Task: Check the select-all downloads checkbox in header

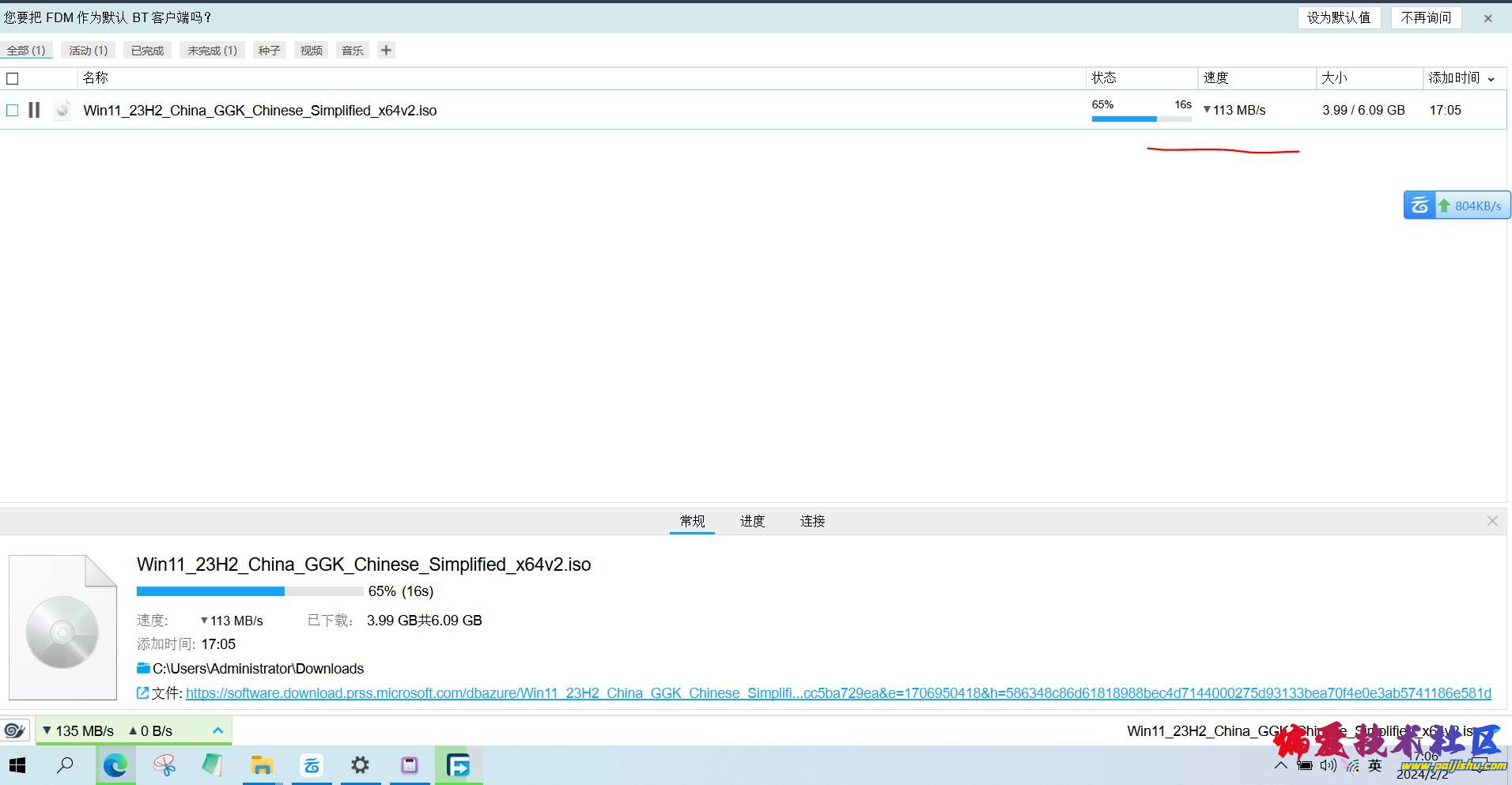Action: pyautogui.click(x=13, y=78)
